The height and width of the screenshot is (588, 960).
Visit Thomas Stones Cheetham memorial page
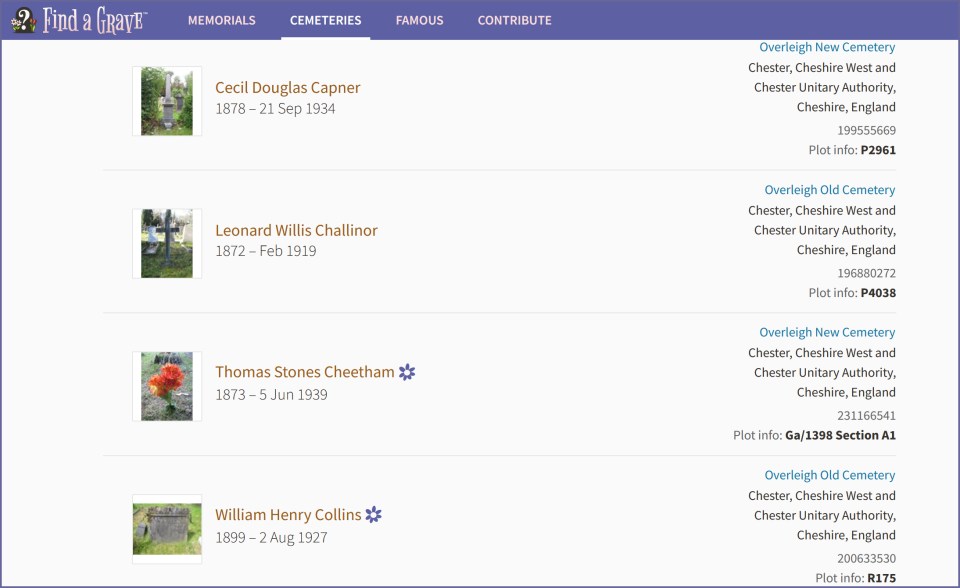pos(305,372)
